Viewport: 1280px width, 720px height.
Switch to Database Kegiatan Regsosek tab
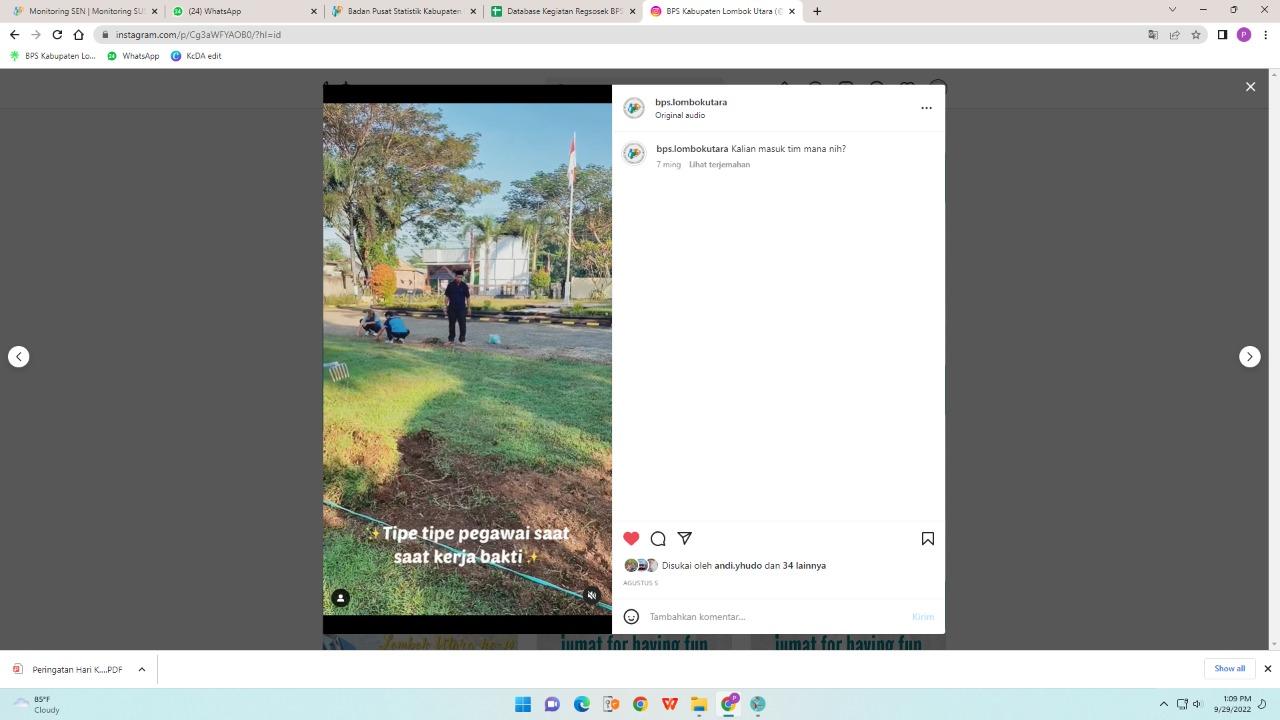tap(563, 11)
